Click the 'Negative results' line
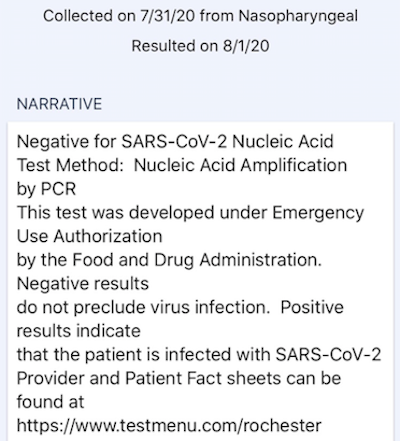Image resolution: width=400 pixels, height=441 pixels. 83,284
